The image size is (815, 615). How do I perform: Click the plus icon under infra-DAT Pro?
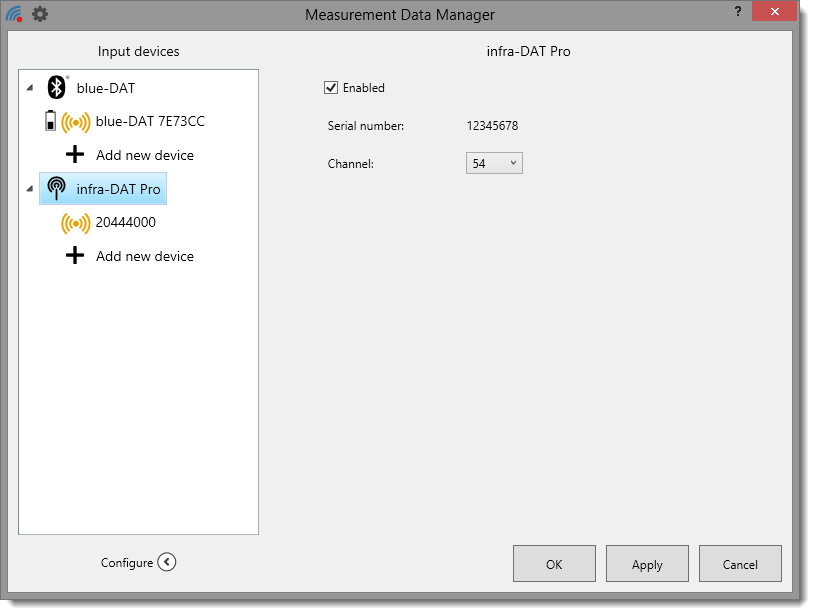(x=75, y=256)
